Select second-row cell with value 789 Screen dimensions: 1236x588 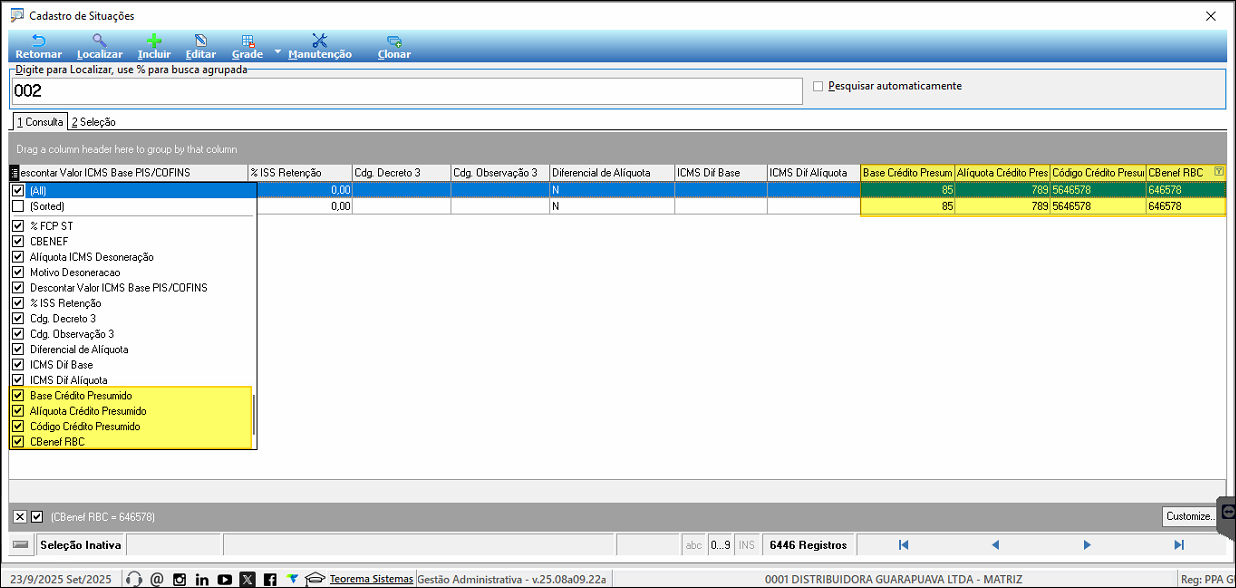(1002, 206)
